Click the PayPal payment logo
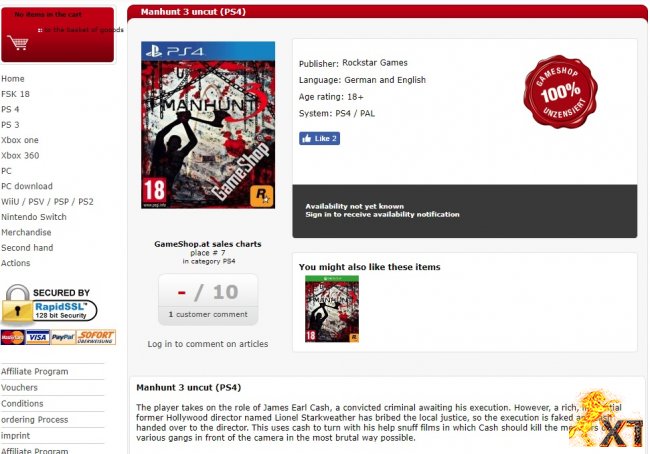650x454 pixels. pyautogui.click(x=63, y=337)
